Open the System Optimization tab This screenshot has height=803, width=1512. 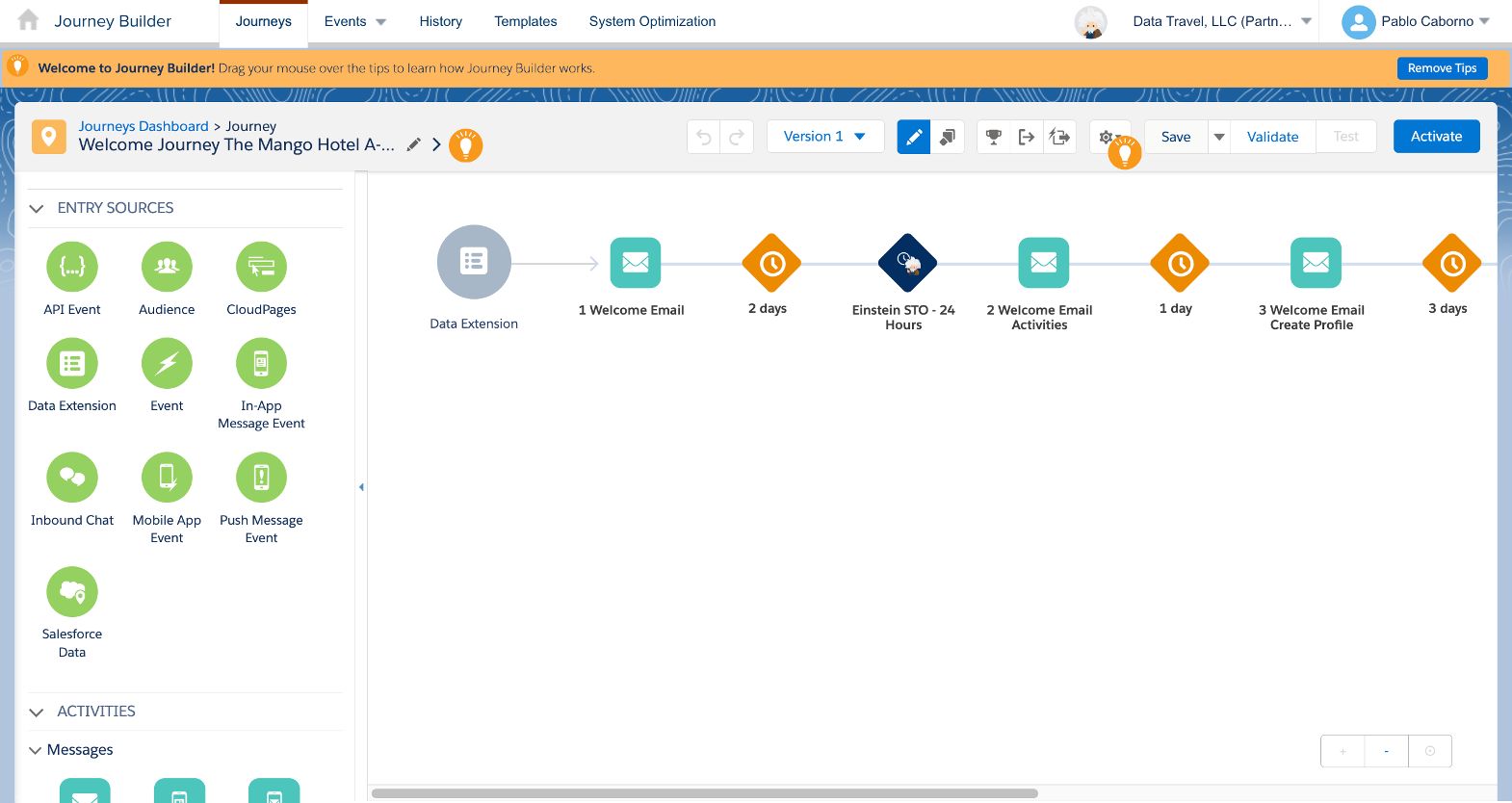(653, 21)
